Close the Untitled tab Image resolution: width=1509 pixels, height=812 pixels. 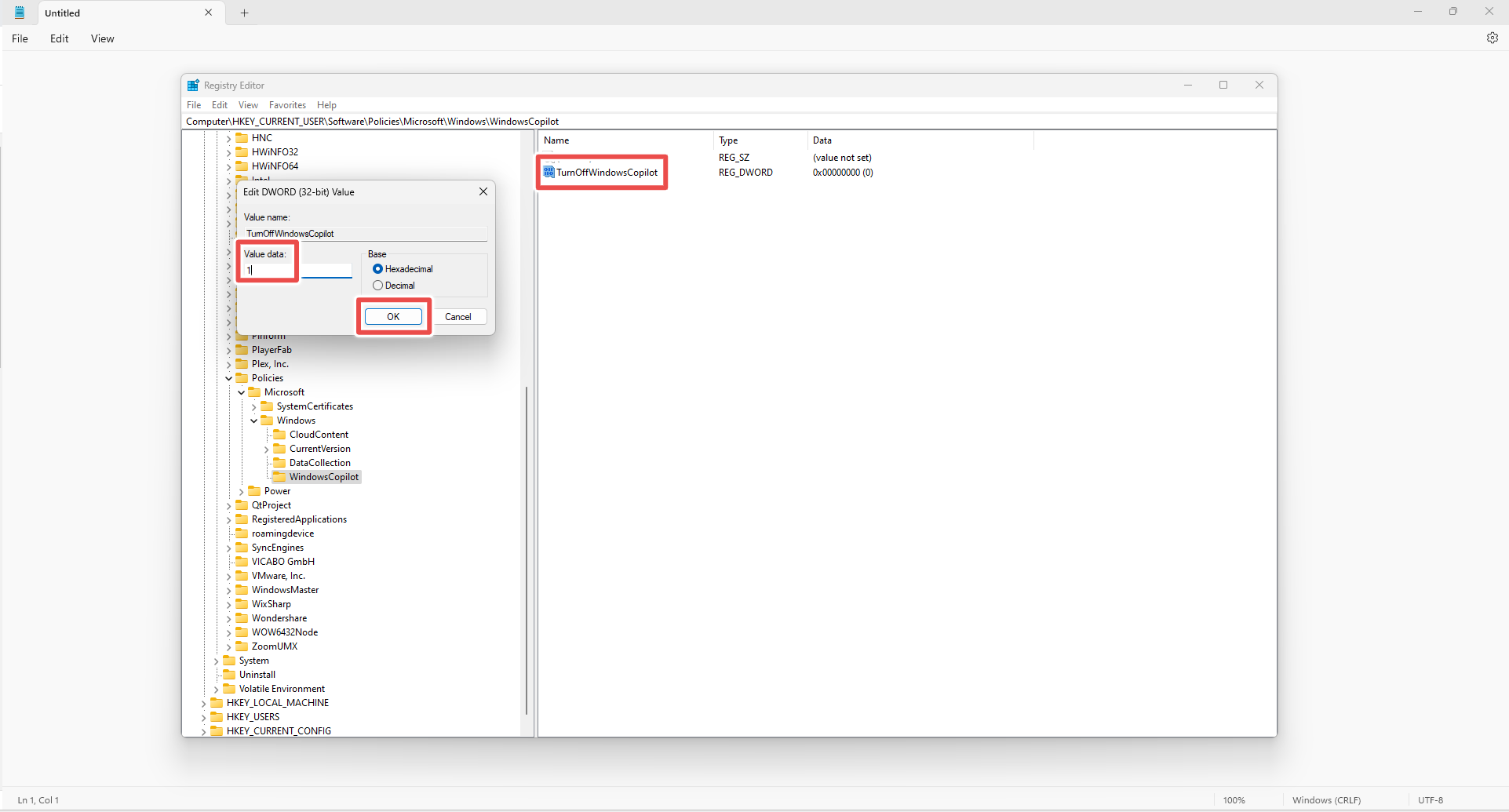209,13
